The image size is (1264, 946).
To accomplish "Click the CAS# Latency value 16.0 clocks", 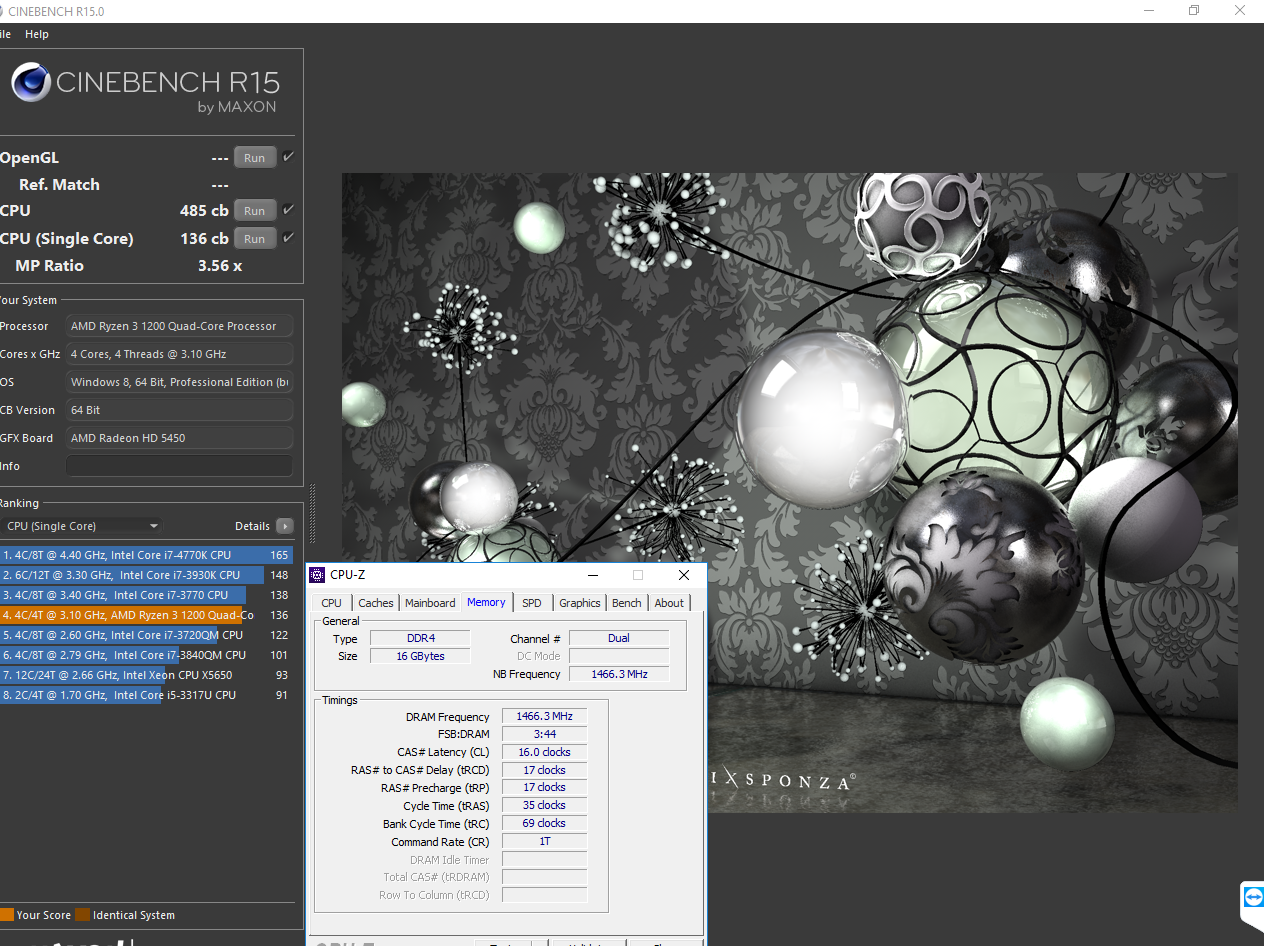I will [544, 752].
